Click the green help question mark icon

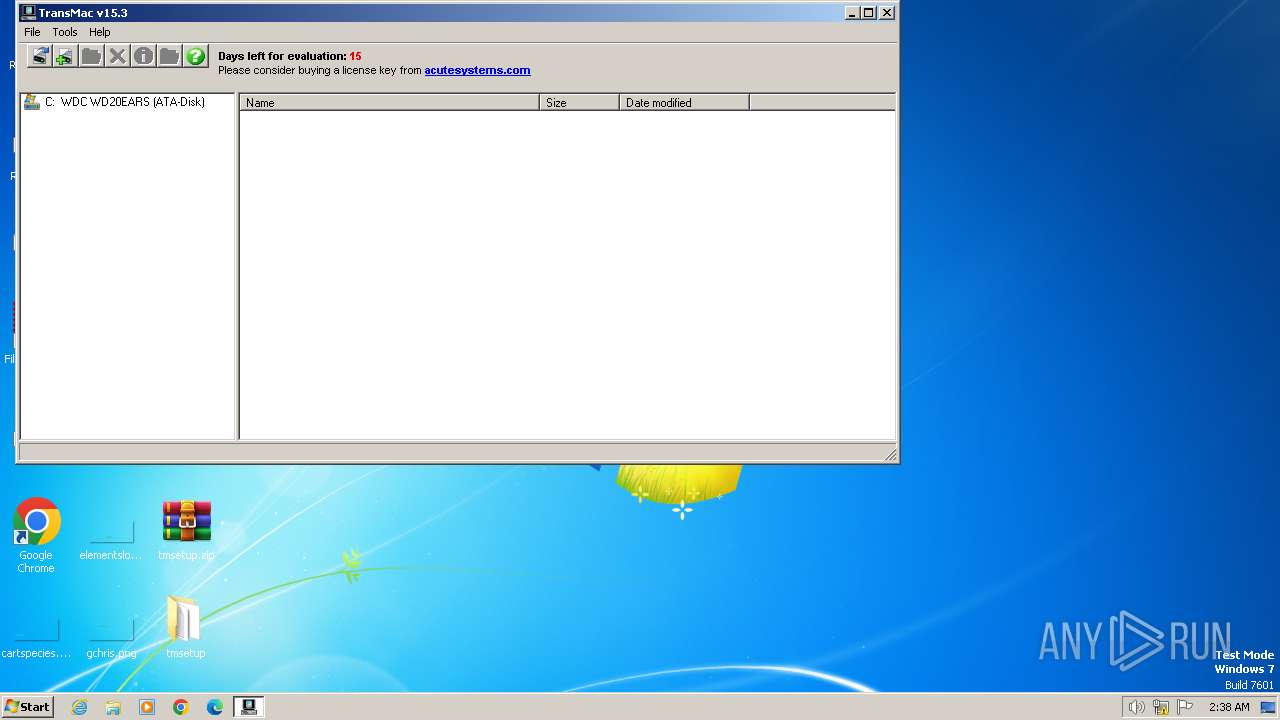[195, 56]
